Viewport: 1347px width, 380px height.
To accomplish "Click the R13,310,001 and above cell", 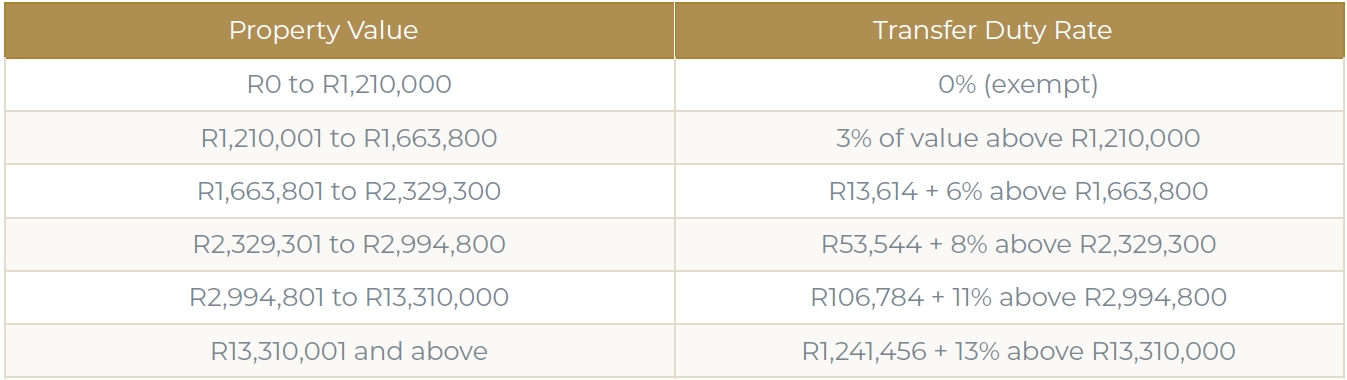I will (338, 351).
